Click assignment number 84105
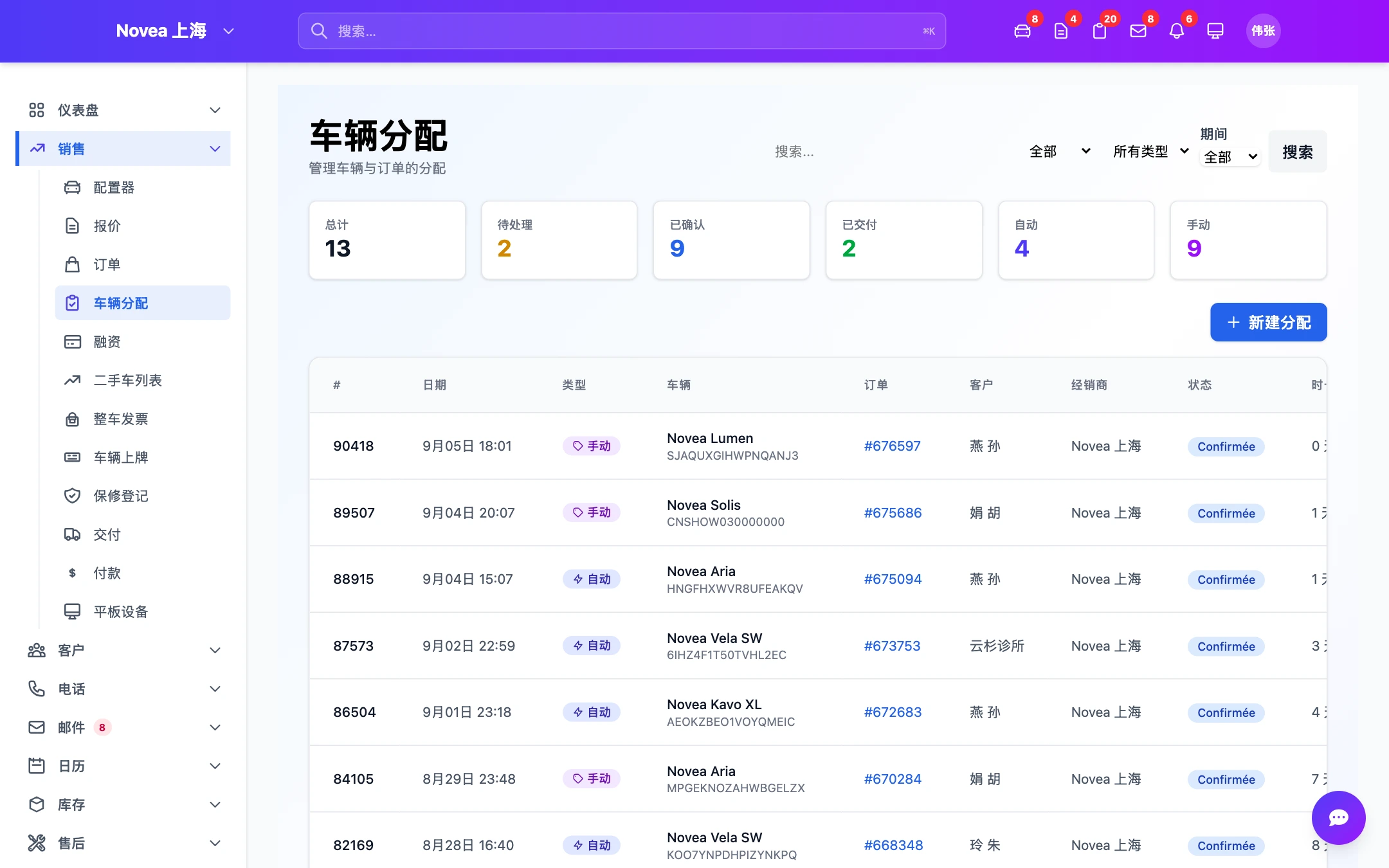The width and height of the screenshot is (1389, 868). [353, 779]
